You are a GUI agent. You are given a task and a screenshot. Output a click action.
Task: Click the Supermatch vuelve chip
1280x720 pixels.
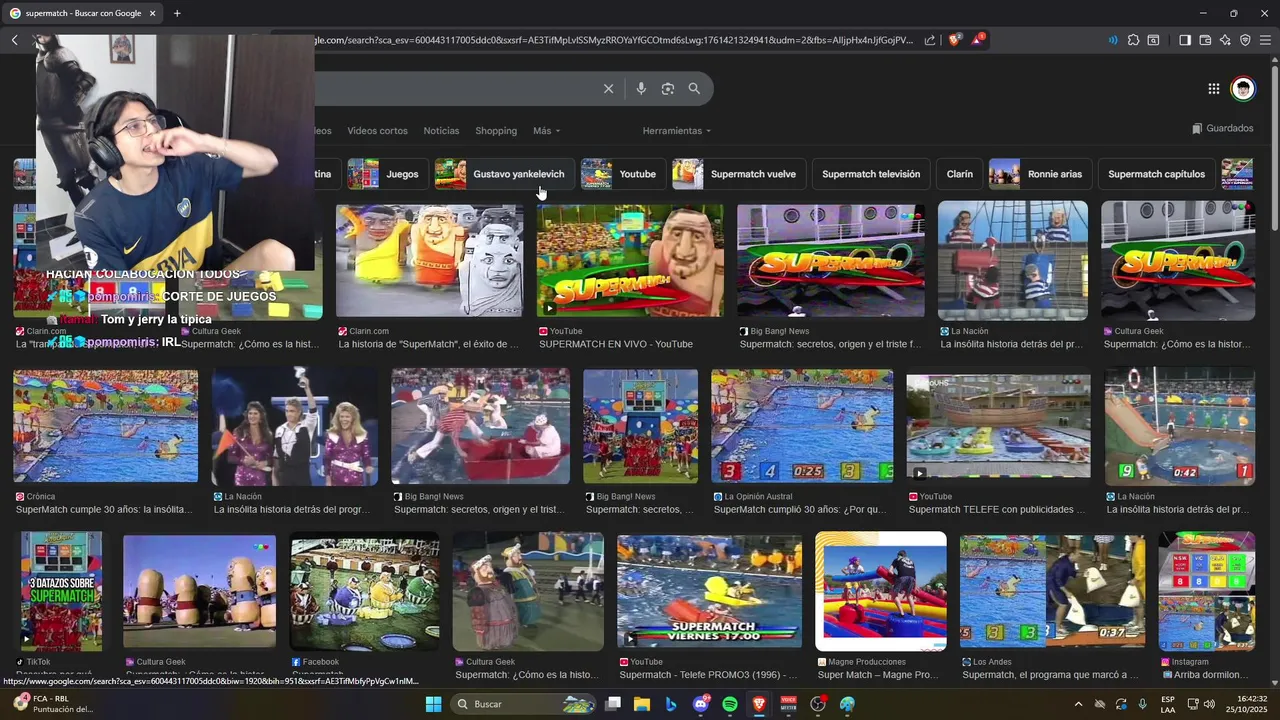[739, 174]
